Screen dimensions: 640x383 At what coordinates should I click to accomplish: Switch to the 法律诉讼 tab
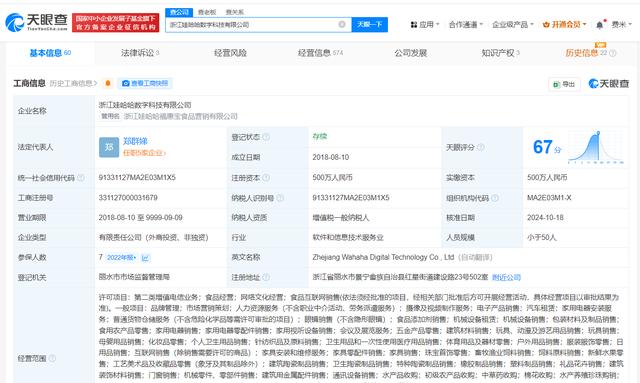[x=140, y=53]
